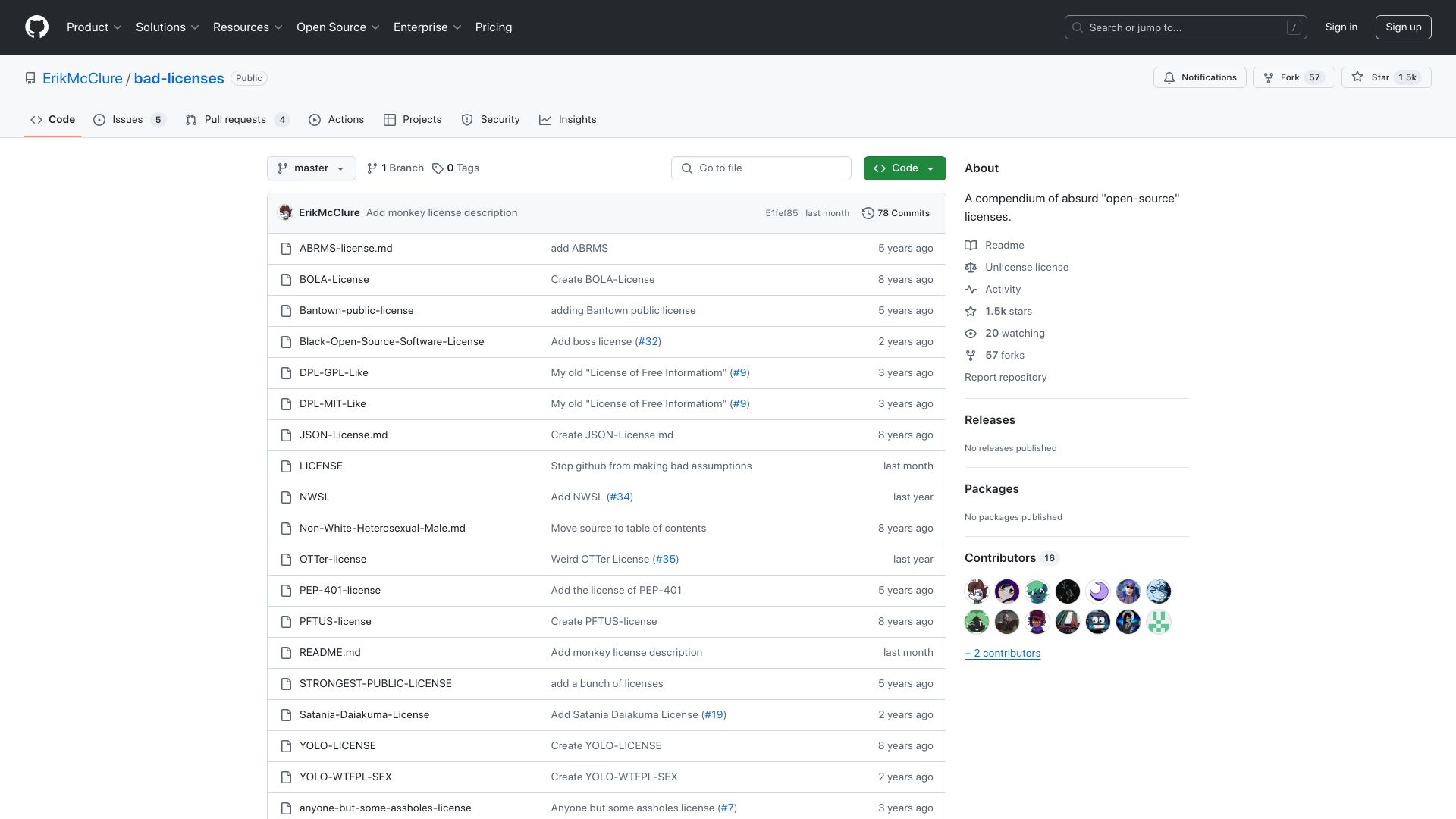The width and height of the screenshot is (1456, 819).
Task: Open the DPL-GPL-Like file
Action: 334,373
